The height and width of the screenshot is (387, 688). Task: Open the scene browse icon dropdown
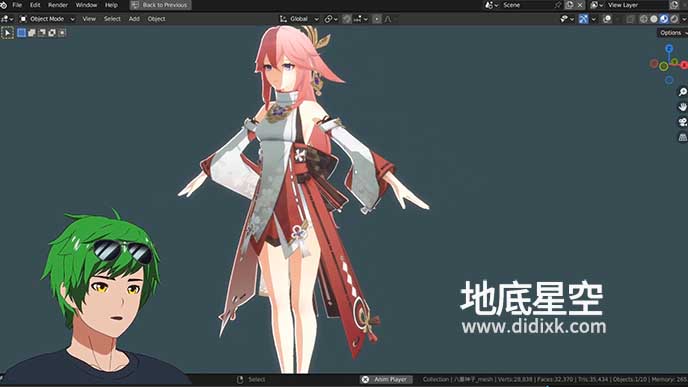tap(491, 5)
